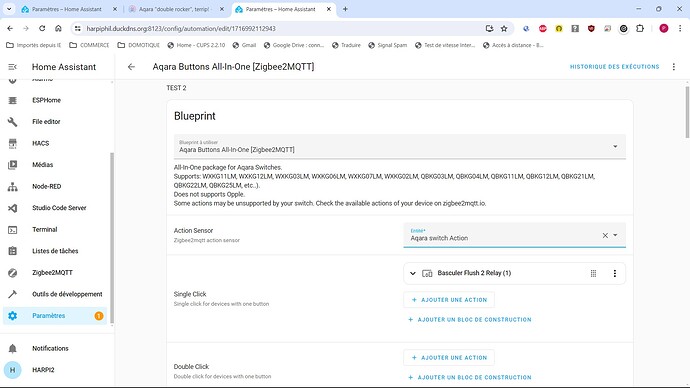Click Historique des exécutions link

pos(614,67)
